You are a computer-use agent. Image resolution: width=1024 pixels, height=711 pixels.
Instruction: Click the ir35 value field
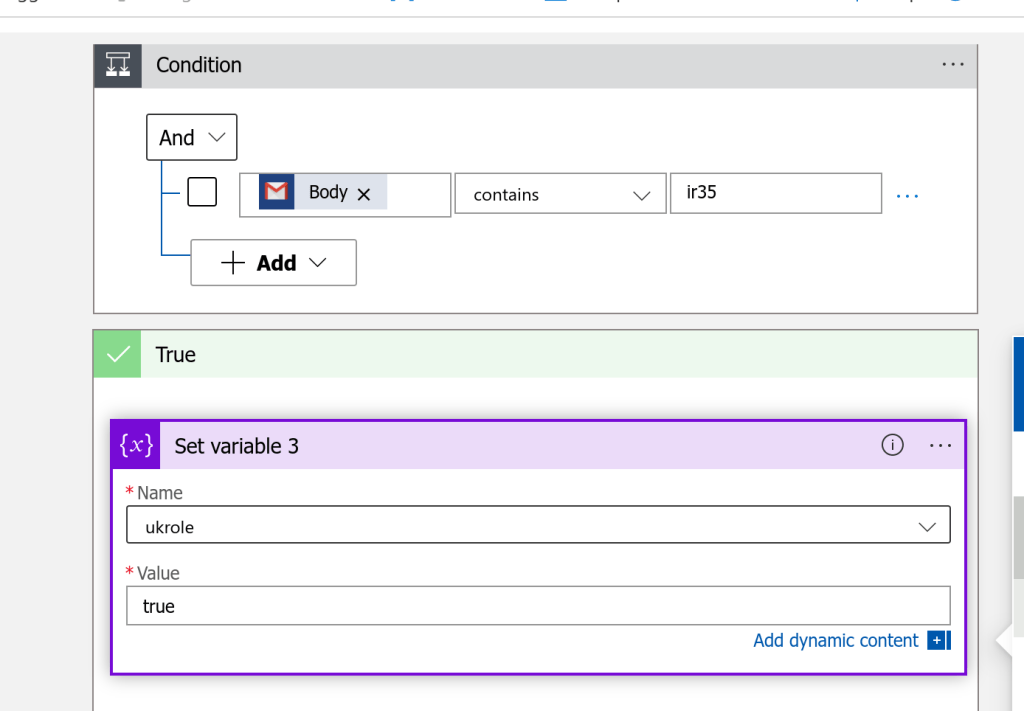[x=775, y=193]
